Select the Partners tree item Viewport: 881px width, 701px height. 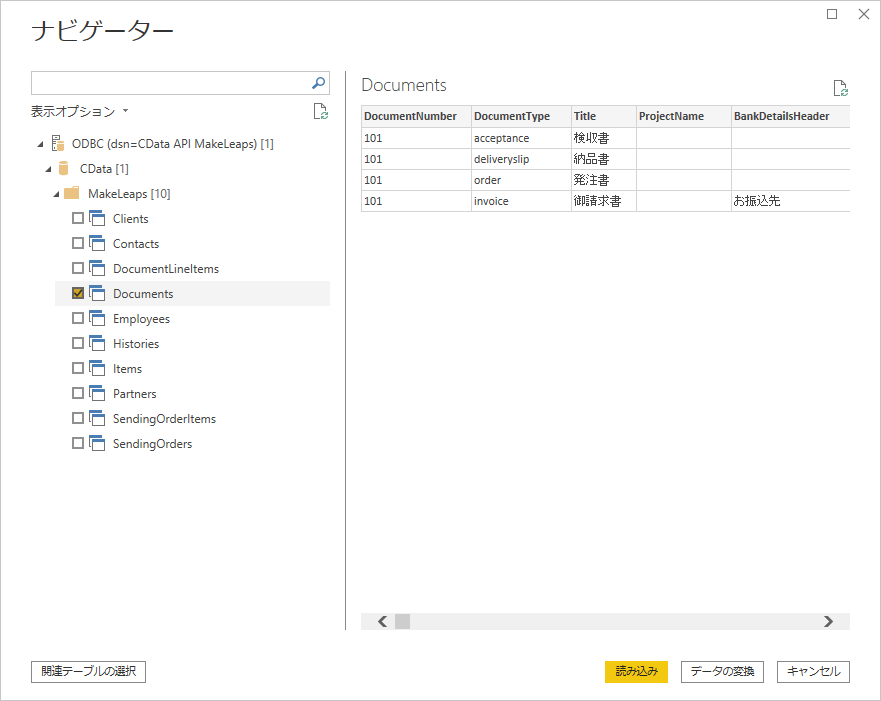coord(135,394)
